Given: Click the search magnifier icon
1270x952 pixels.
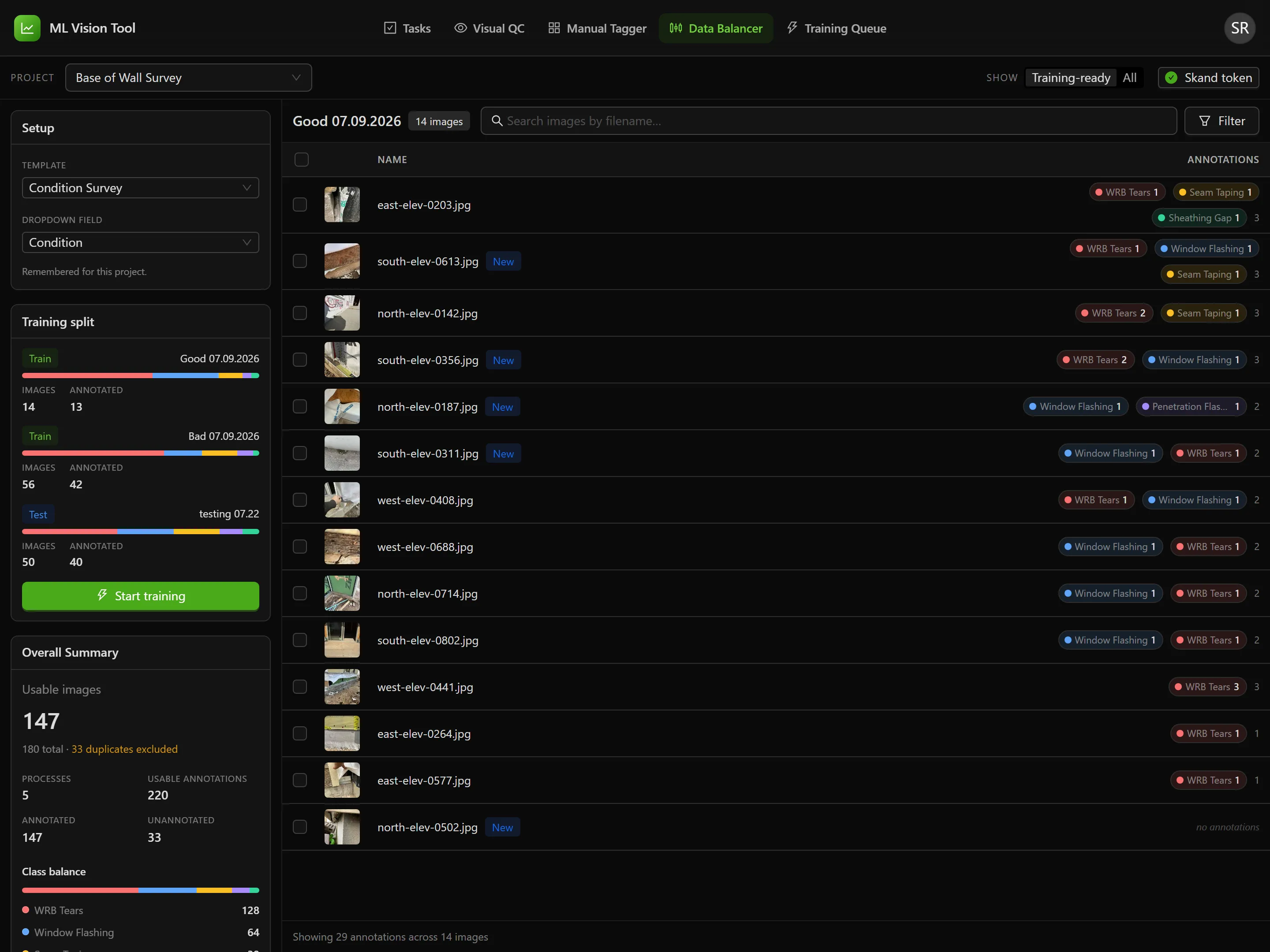Looking at the screenshot, I should (x=497, y=121).
